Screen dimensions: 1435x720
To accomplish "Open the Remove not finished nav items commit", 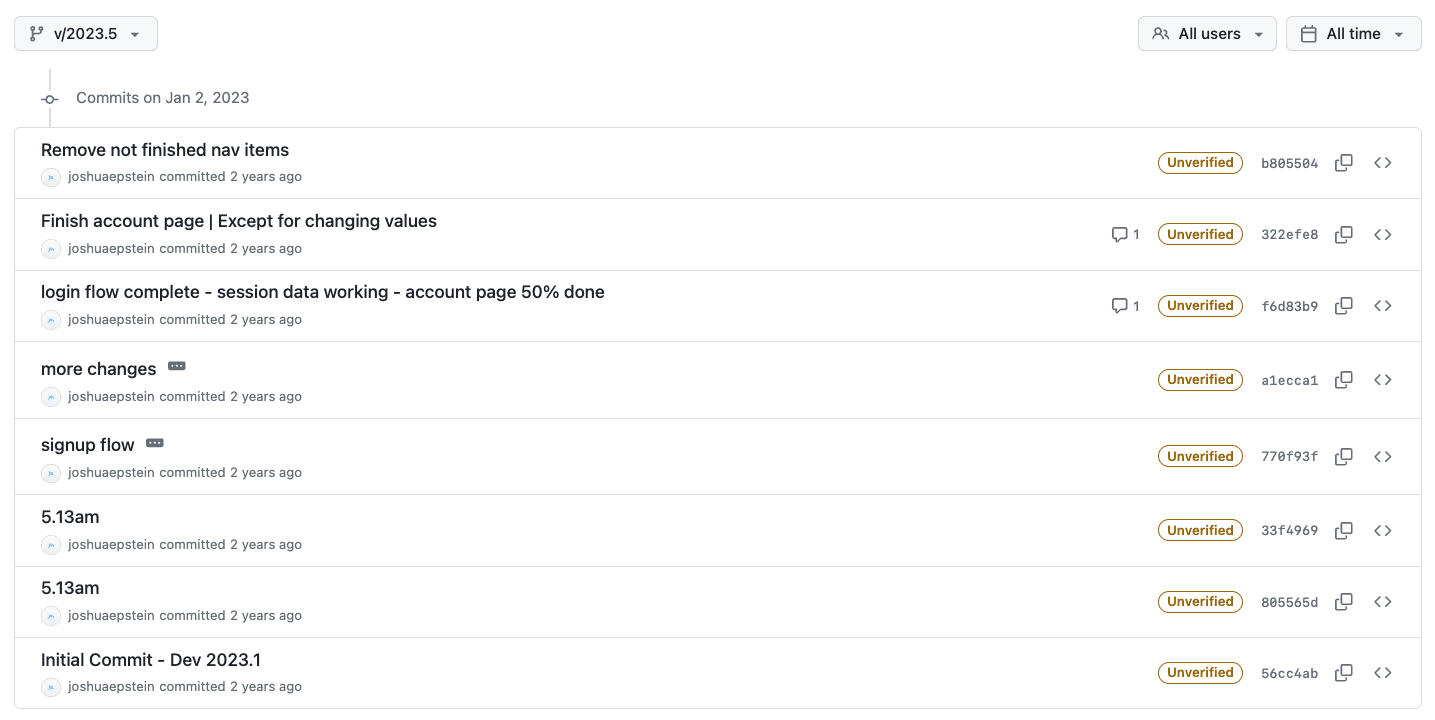I will click(164, 149).
